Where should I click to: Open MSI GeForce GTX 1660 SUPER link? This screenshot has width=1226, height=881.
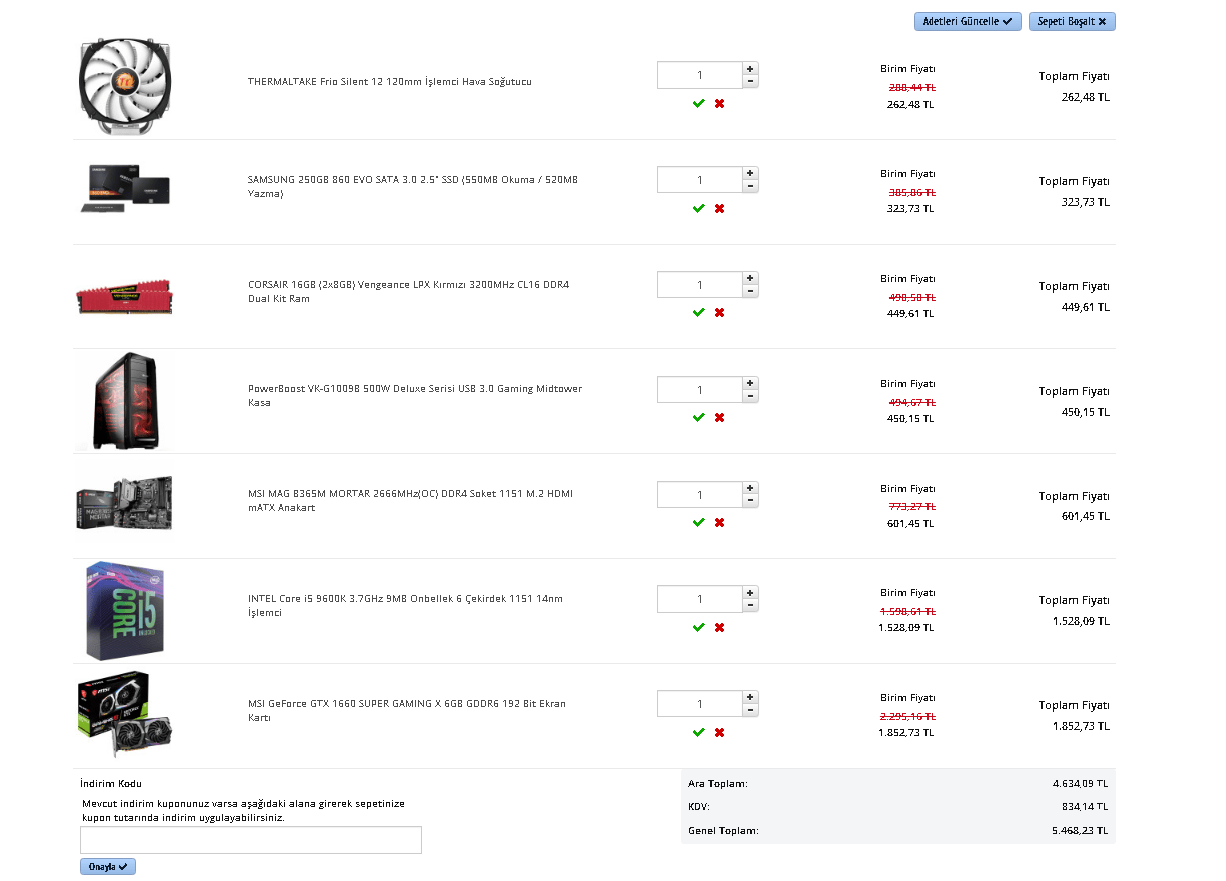click(407, 710)
